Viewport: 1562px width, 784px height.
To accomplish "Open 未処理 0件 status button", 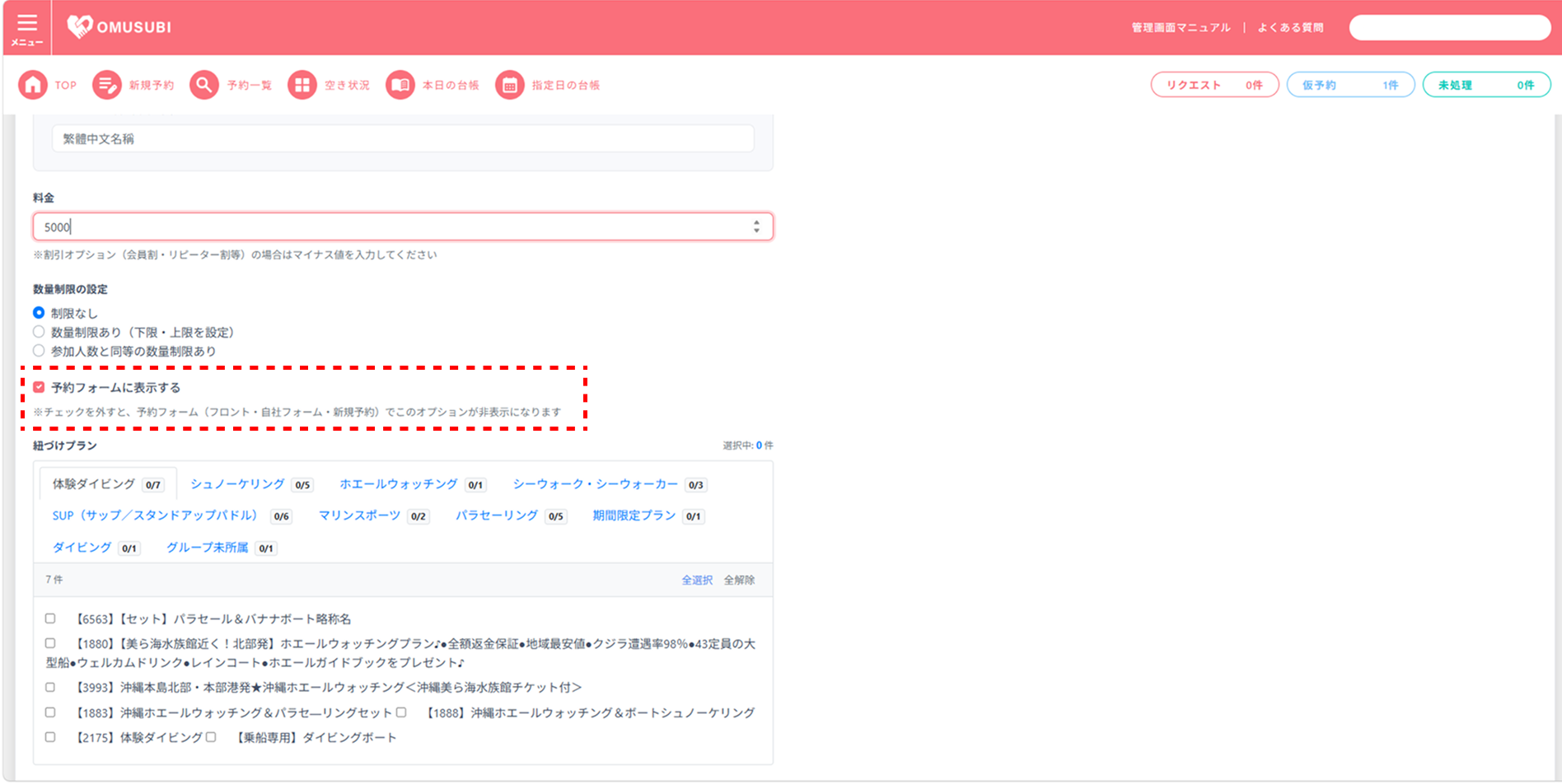I will [1486, 85].
